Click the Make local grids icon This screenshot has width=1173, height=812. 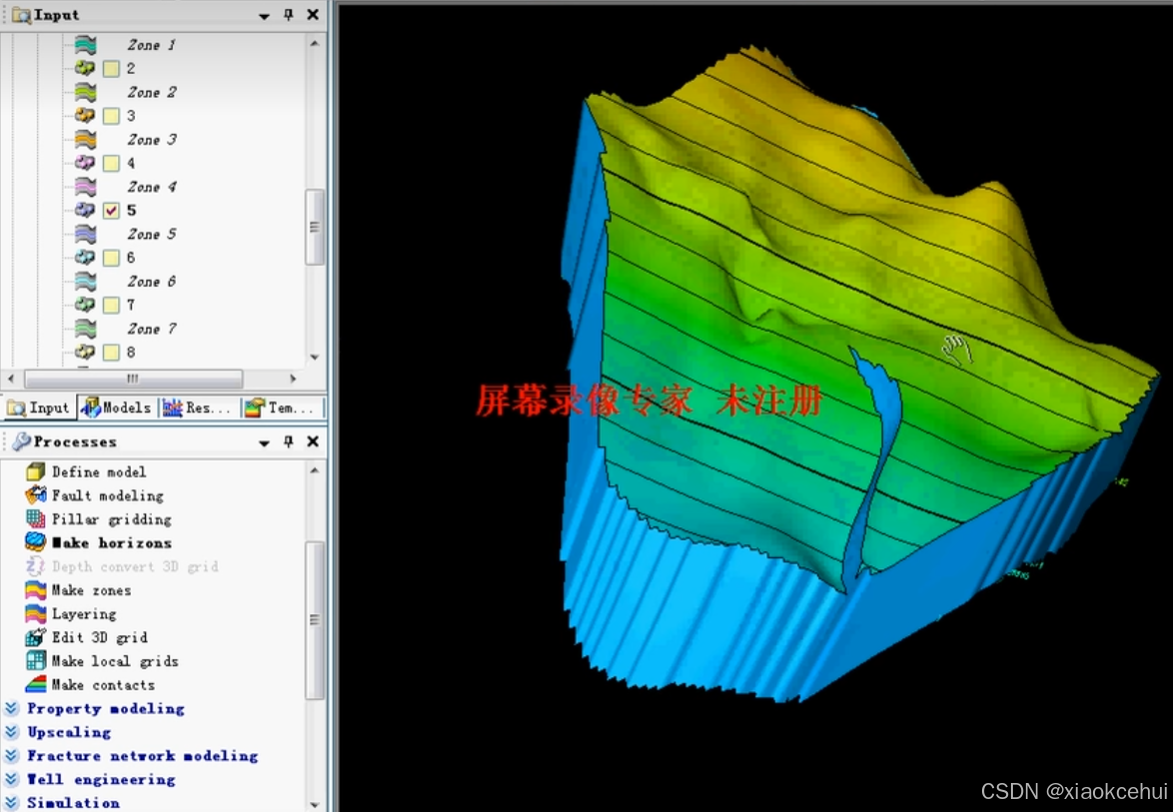pos(35,661)
